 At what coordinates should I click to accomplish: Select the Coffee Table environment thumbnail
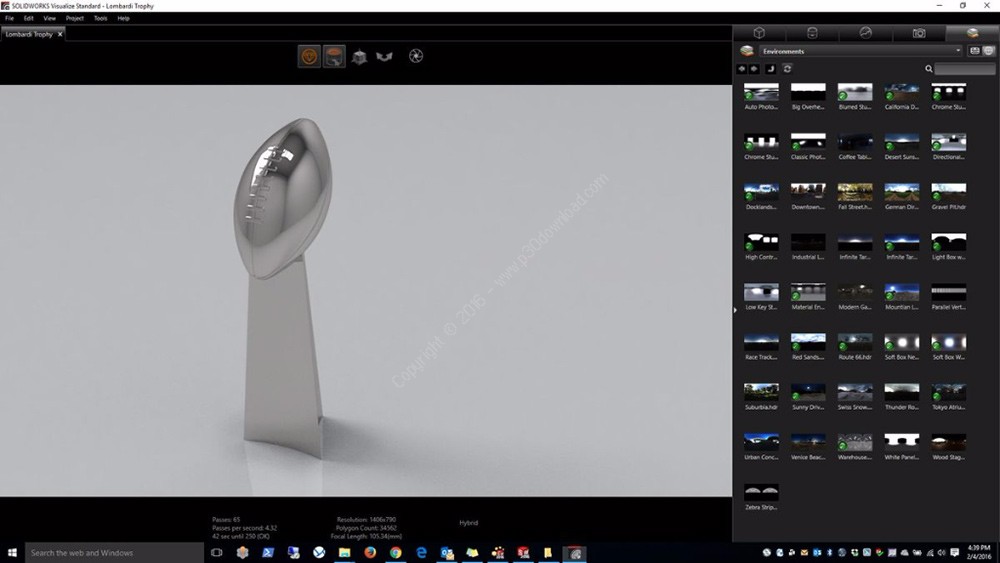click(855, 142)
